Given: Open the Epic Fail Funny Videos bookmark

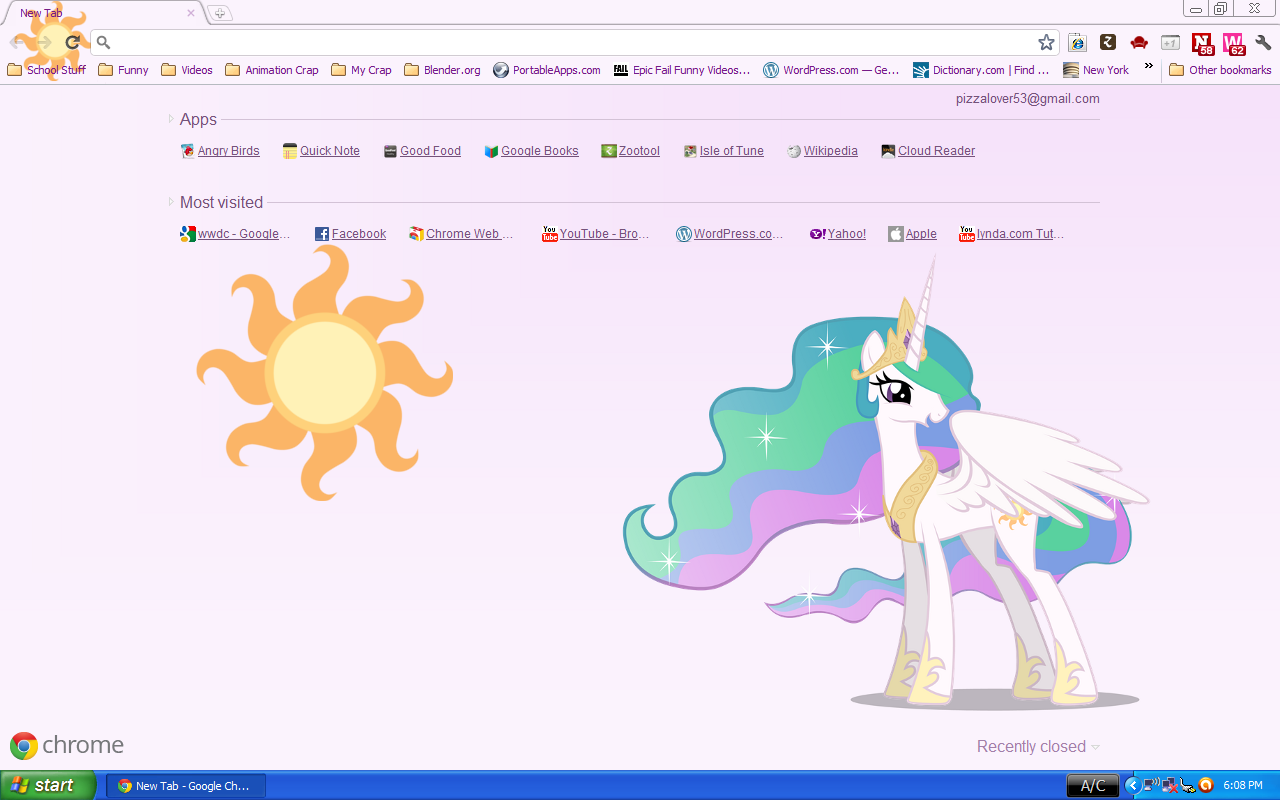Looking at the screenshot, I should coord(682,70).
